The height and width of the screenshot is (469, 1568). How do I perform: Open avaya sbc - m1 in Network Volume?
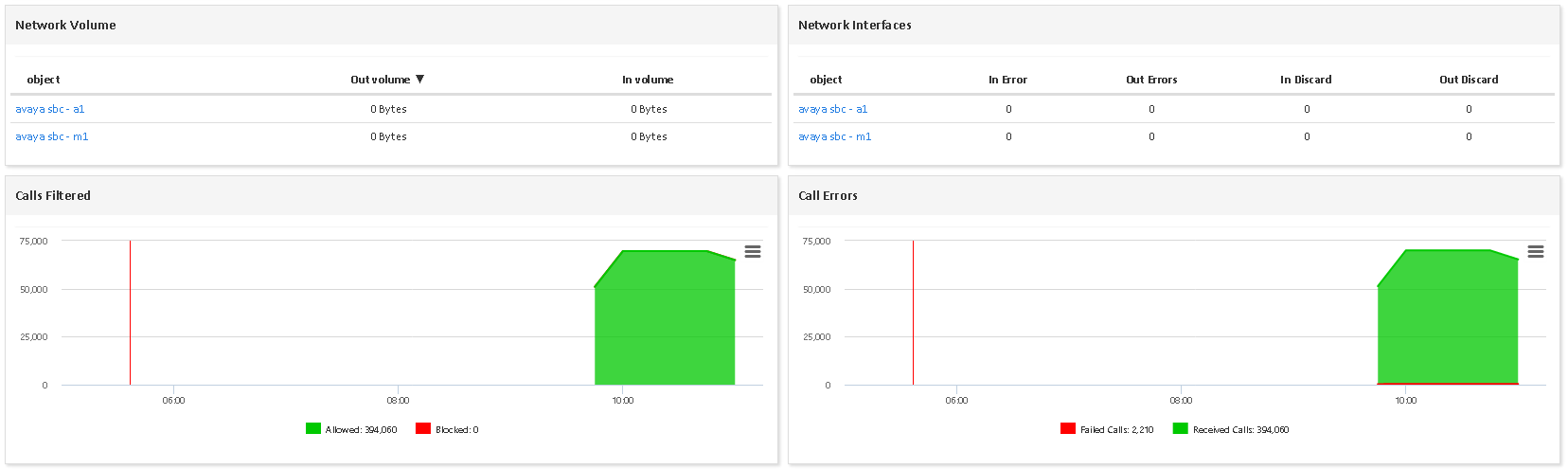click(52, 136)
